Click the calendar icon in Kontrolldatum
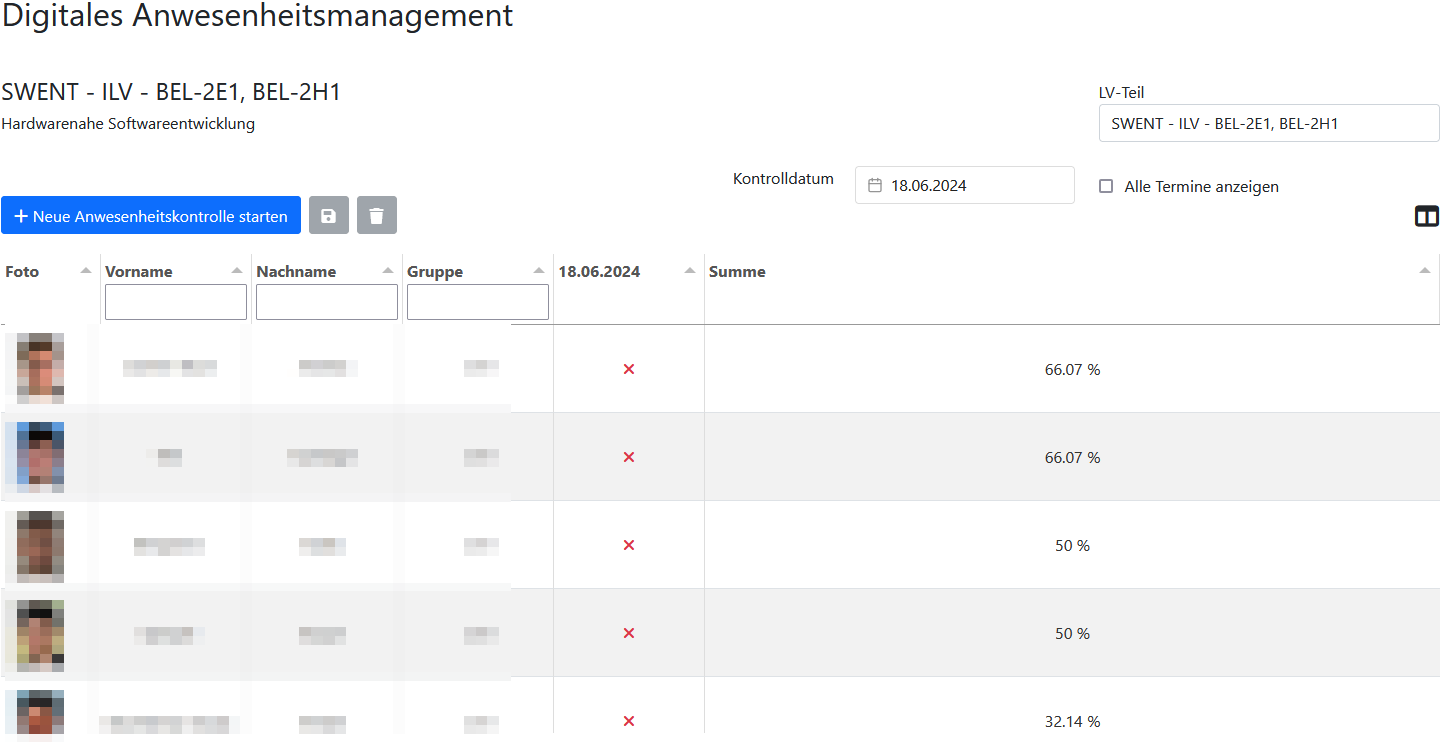The image size is (1451, 742). [x=875, y=185]
